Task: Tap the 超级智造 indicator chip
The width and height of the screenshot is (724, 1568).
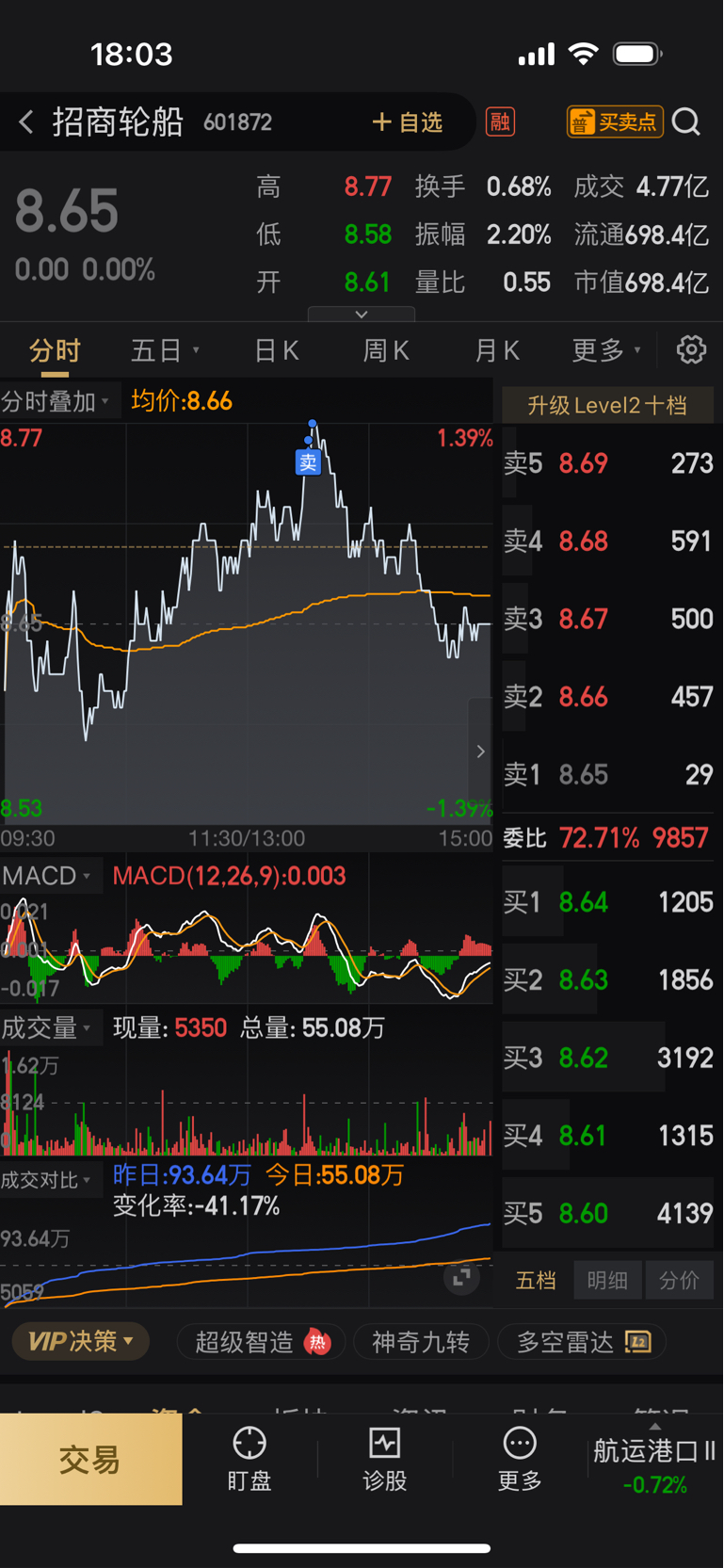Action: point(261,1342)
